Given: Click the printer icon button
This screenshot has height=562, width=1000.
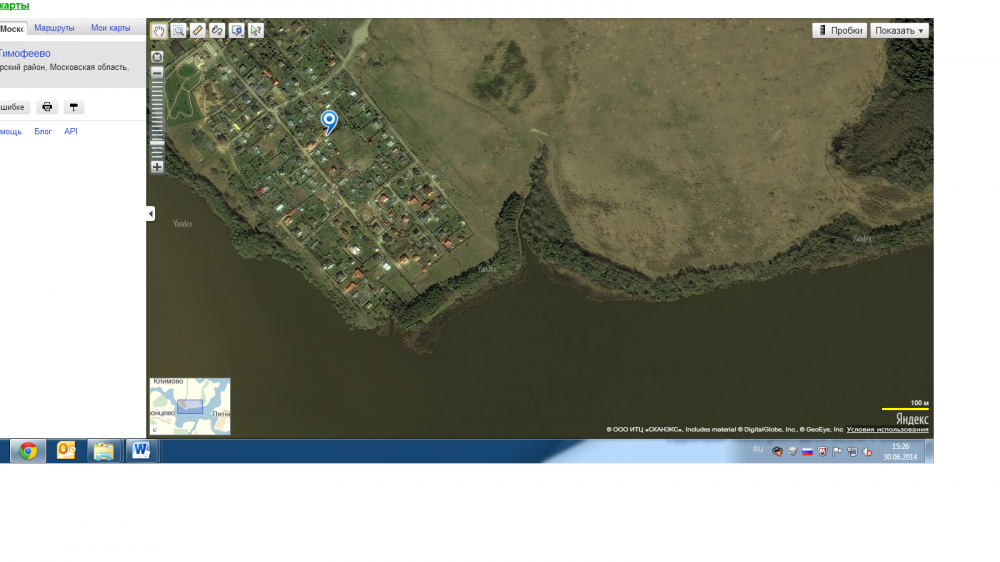Looking at the screenshot, I should (x=47, y=107).
